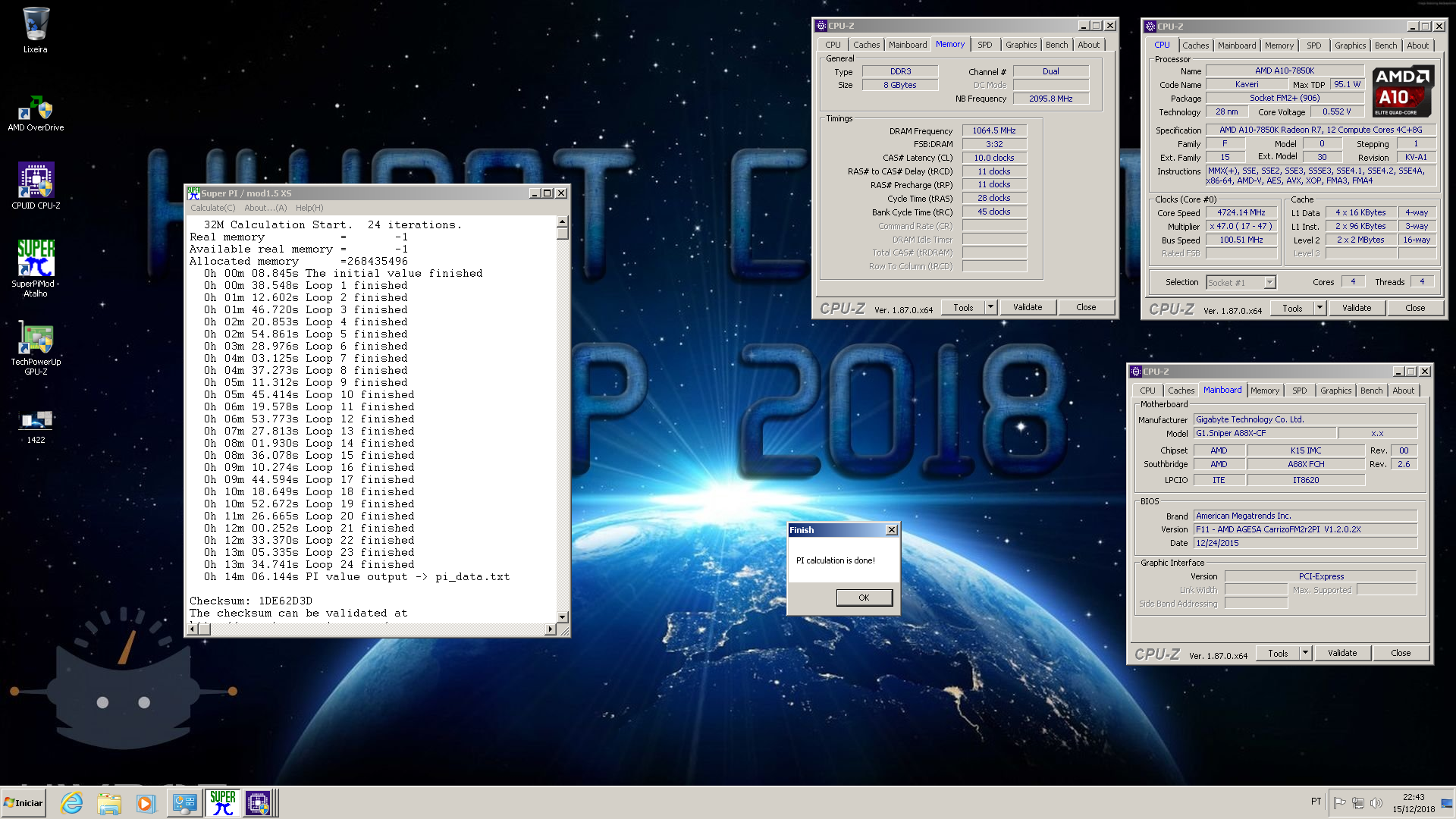
Task: Click the network tray icon
Action: click(1357, 803)
